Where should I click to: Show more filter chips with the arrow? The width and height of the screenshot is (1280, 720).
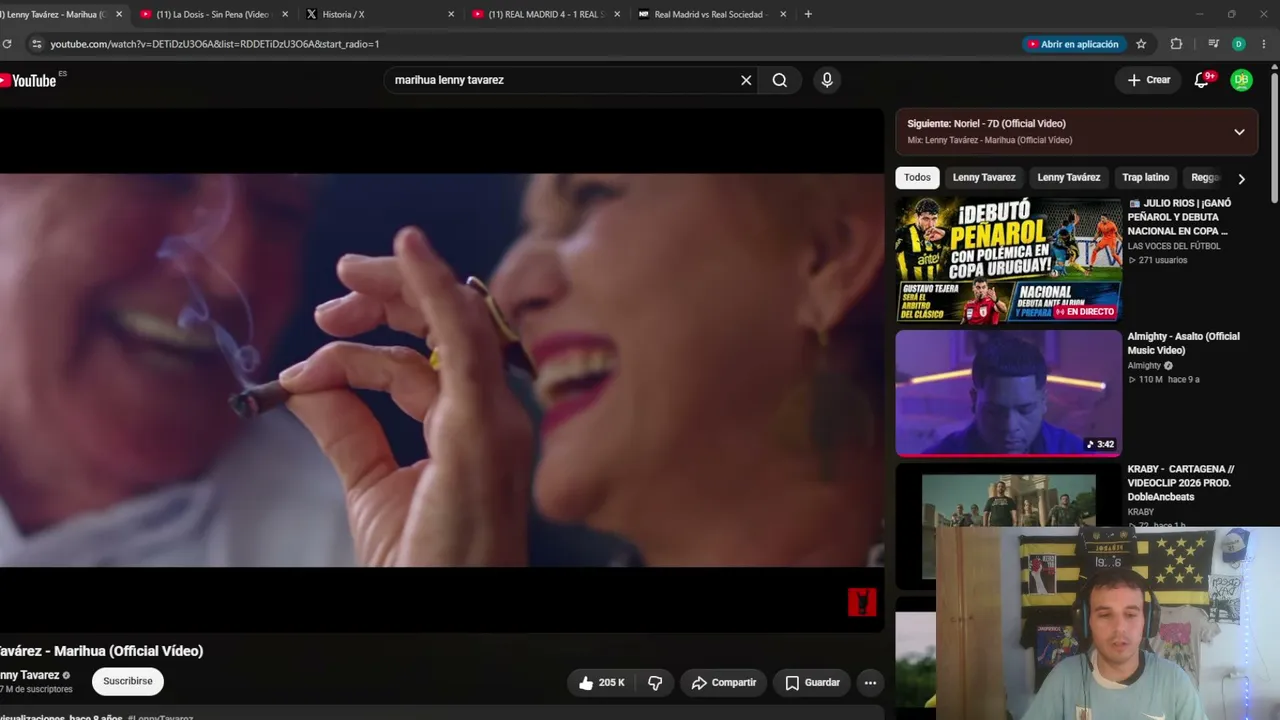tap(1241, 179)
